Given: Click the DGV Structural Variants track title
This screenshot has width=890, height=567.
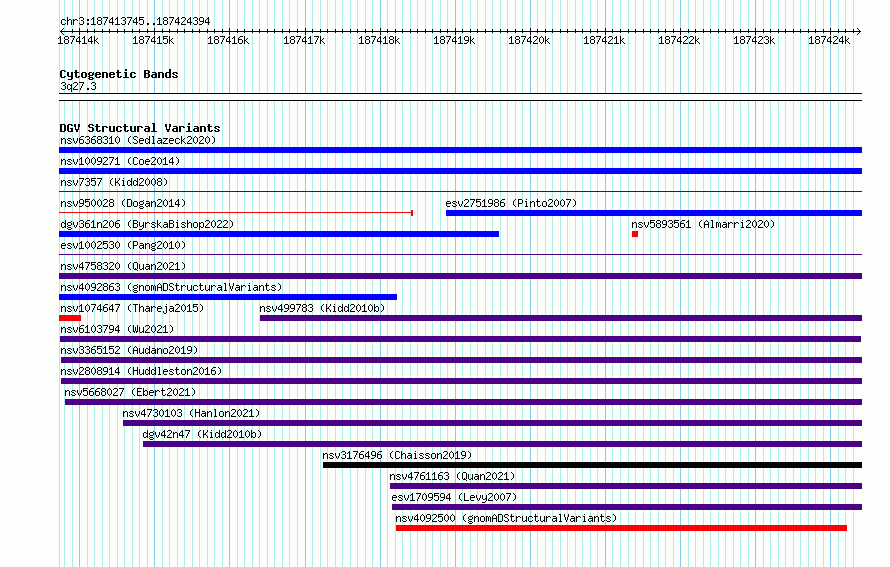Looking at the screenshot, I should pyautogui.click(x=140, y=128).
